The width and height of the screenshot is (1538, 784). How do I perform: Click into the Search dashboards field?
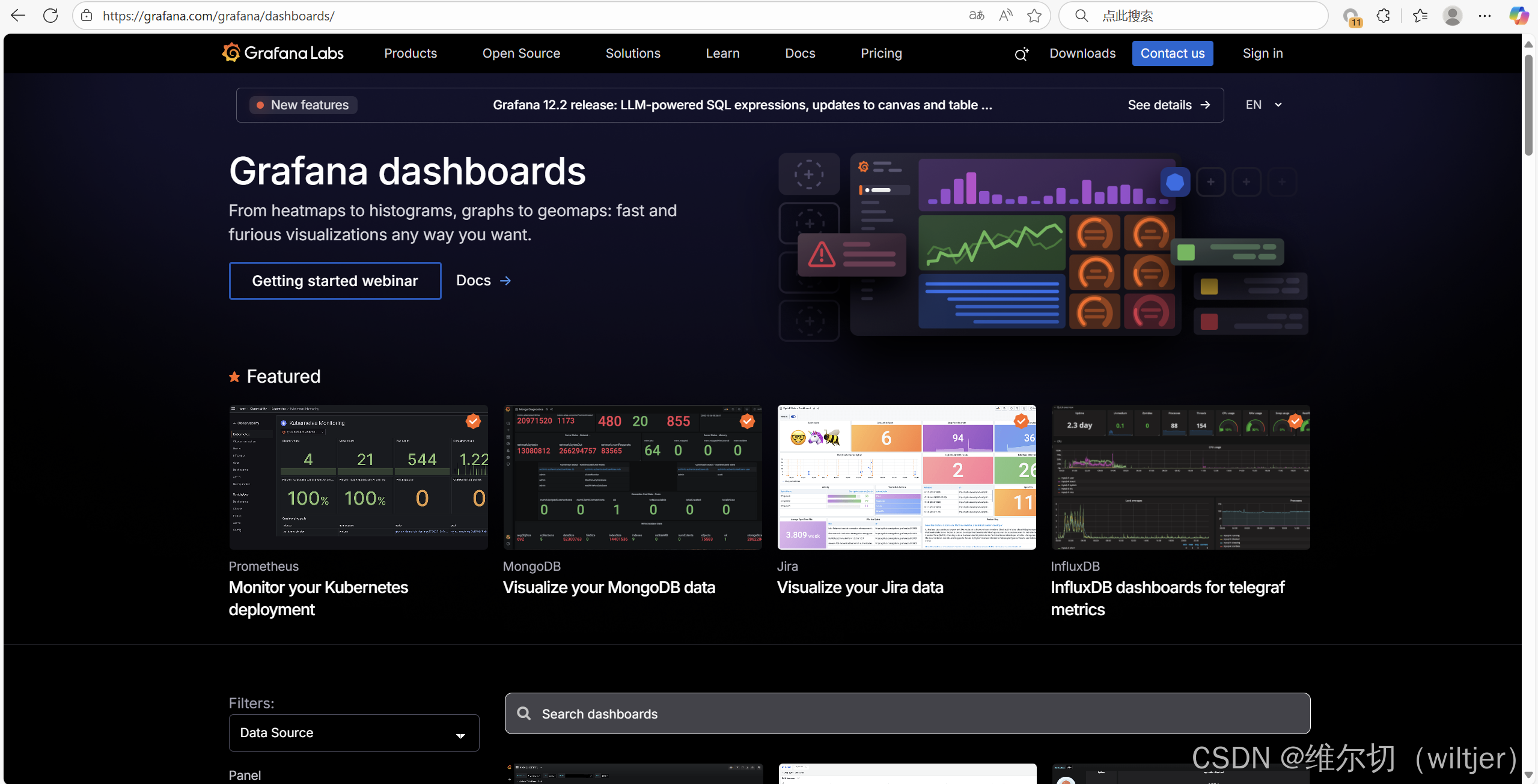pyautogui.click(x=908, y=713)
